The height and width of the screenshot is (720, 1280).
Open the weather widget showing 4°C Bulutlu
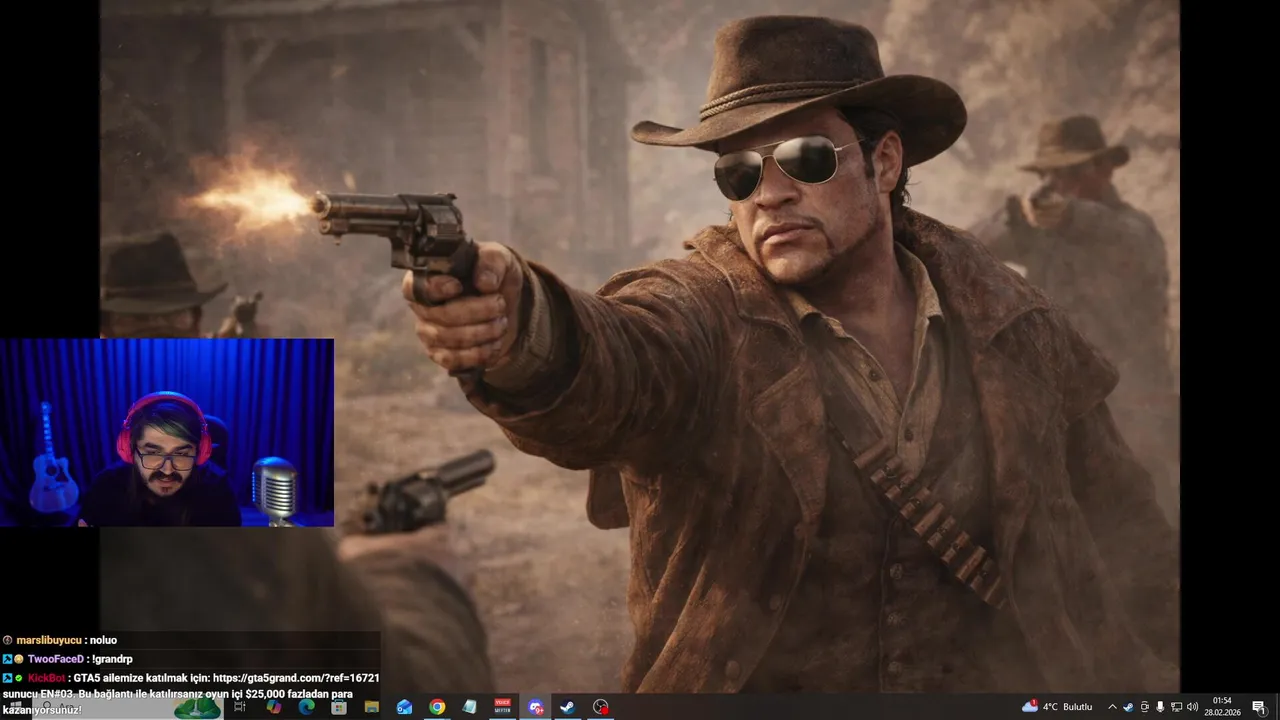pos(1057,707)
